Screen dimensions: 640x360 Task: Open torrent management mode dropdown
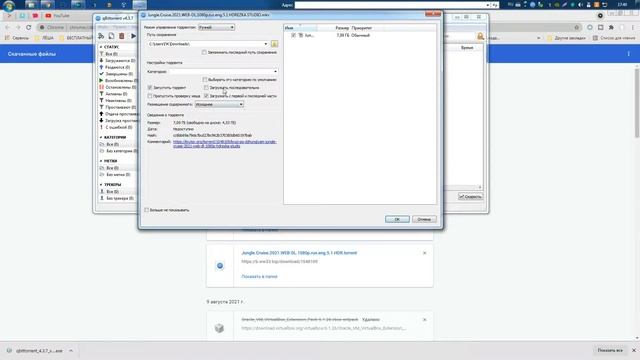(216, 27)
